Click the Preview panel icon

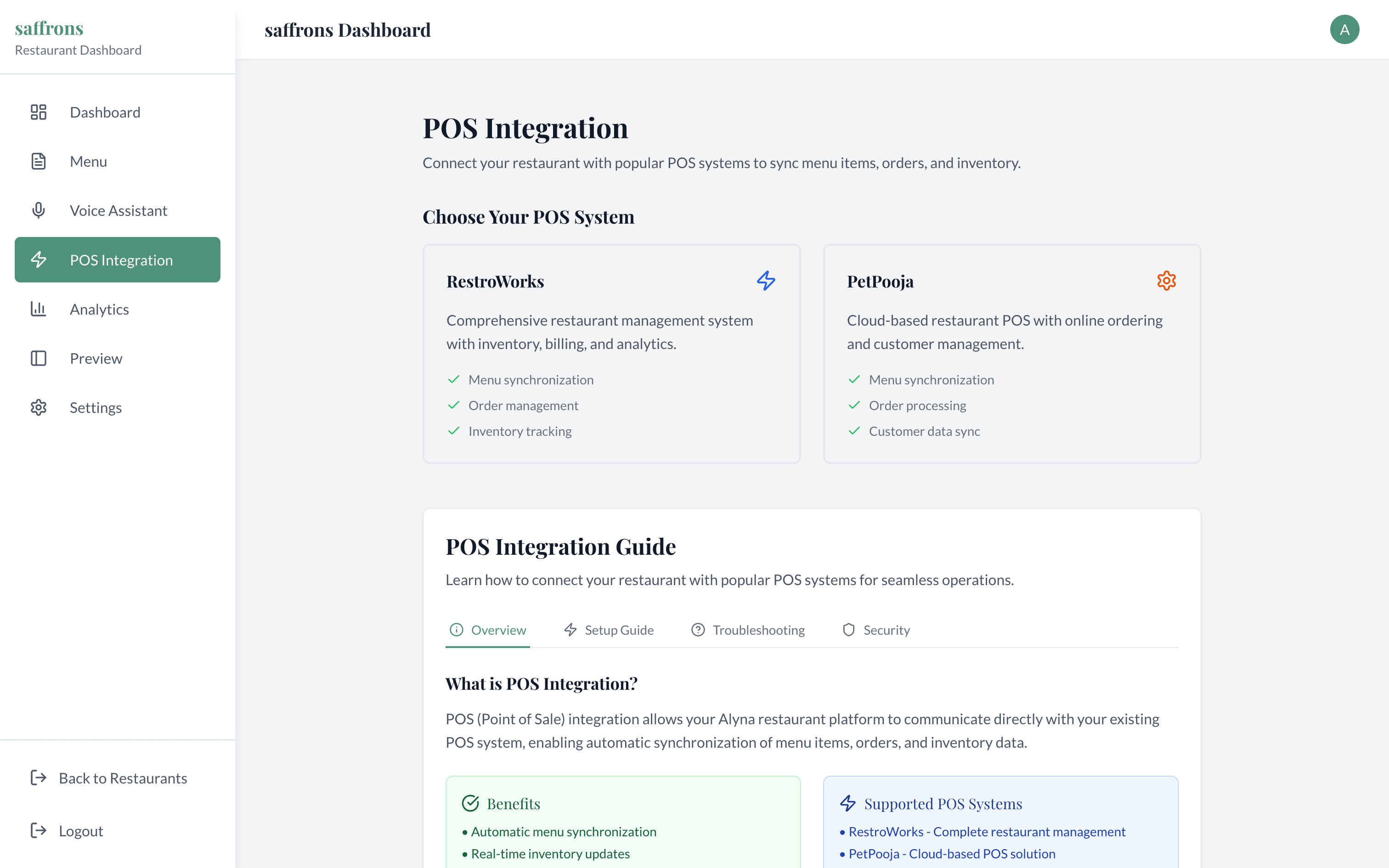39,358
